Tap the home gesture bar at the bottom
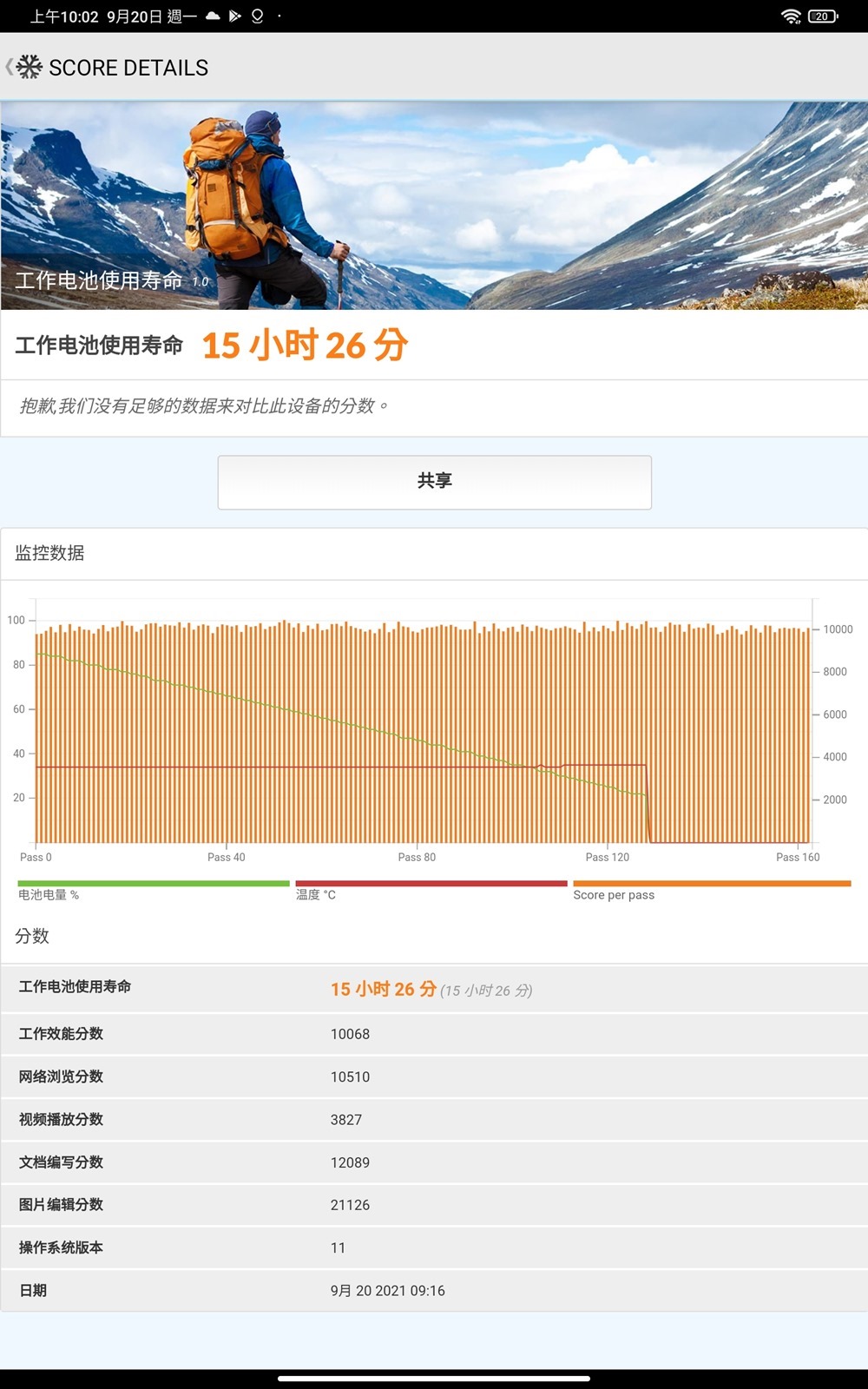Viewport: 868px width, 1389px height. coord(434,1378)
